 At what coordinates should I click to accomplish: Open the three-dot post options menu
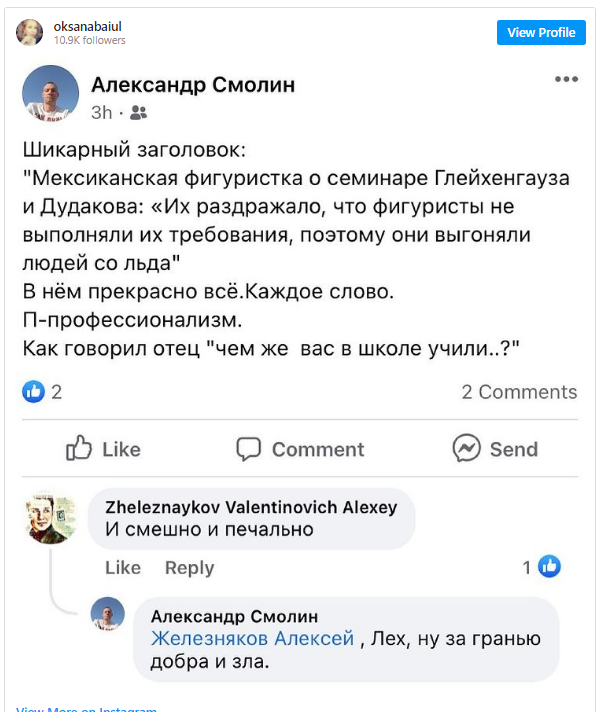point(566,80)
